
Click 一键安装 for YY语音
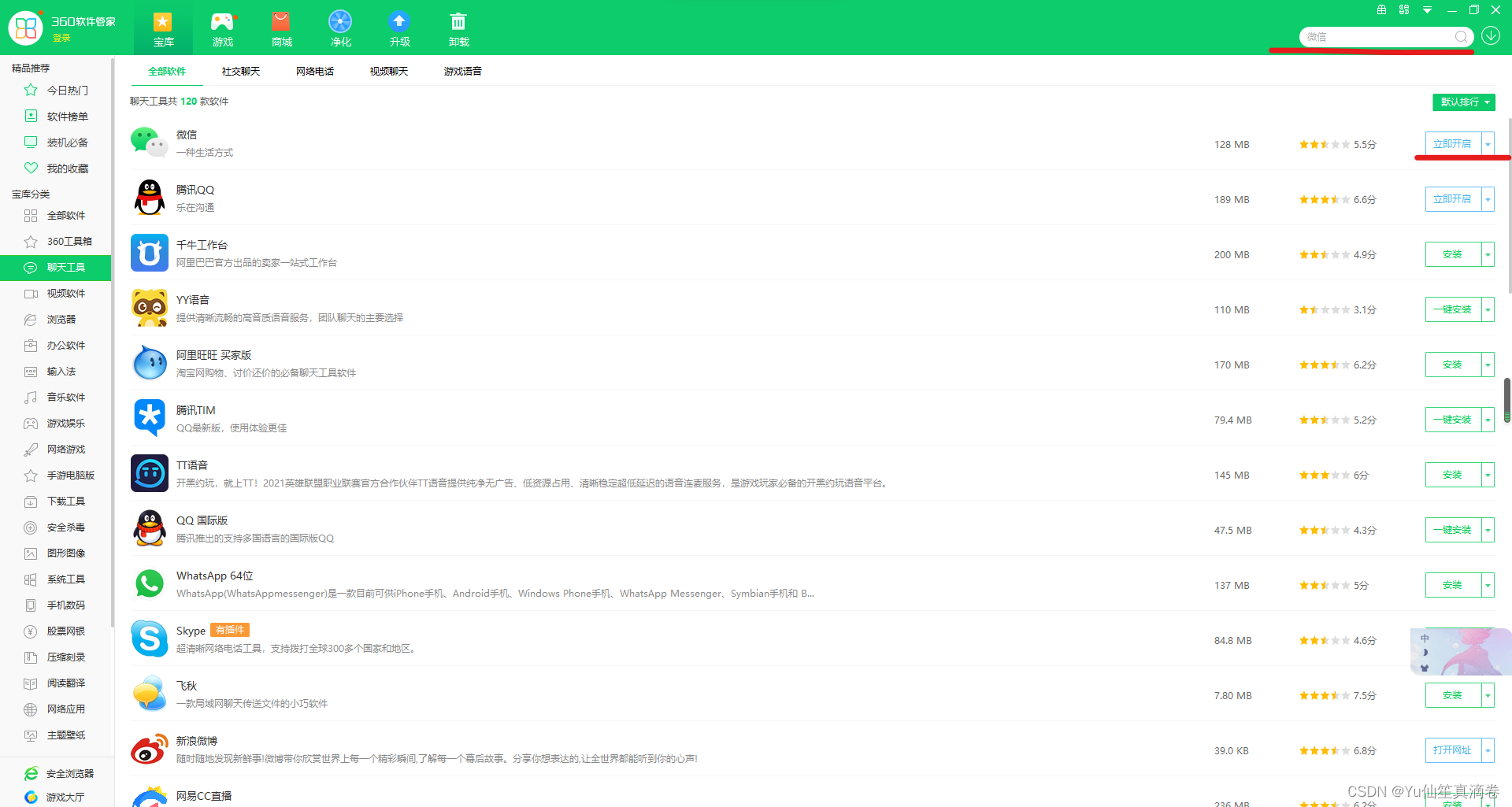pyautogui.click(x=1453, y=309)
